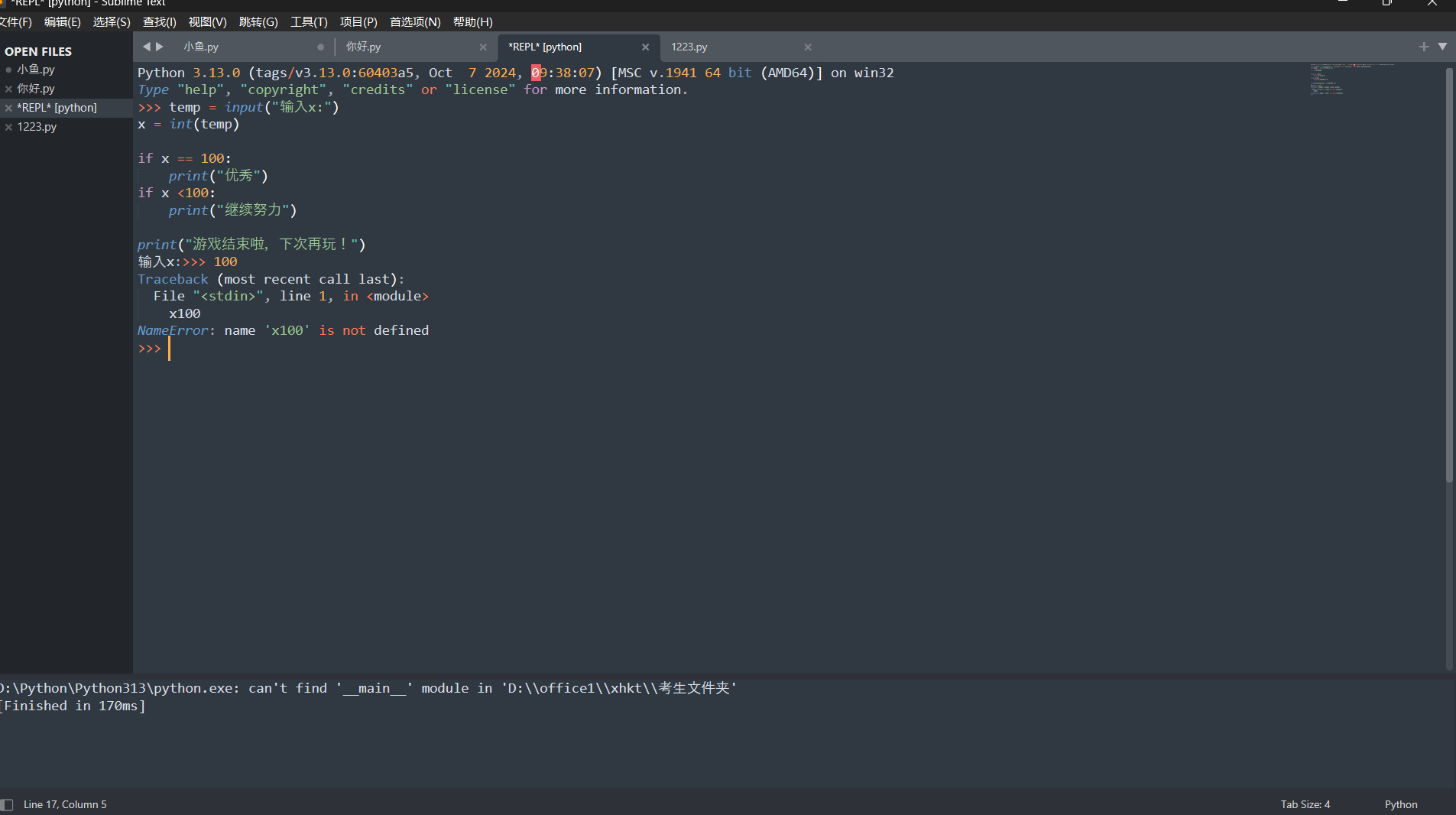The width and height of the screenshot is (1456, 815).
Task: Close the 你好.py tab
Action: [483, 47]
